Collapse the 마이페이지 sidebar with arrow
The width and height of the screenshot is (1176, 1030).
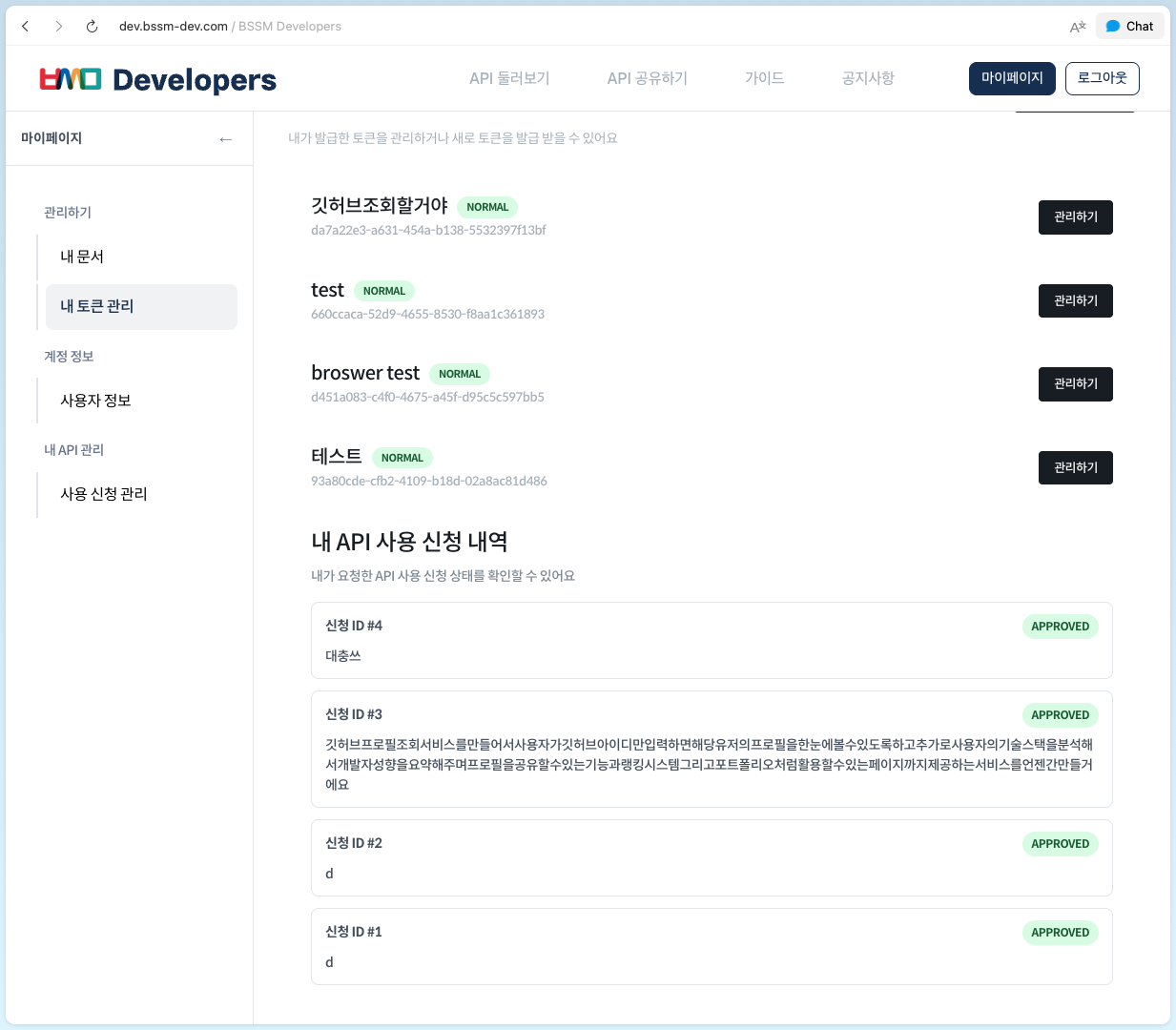[225, 139]
